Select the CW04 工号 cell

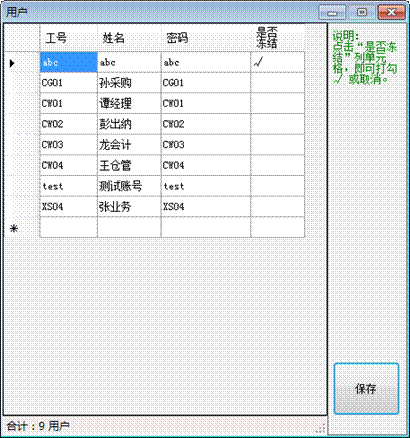(x=69, y=166)
